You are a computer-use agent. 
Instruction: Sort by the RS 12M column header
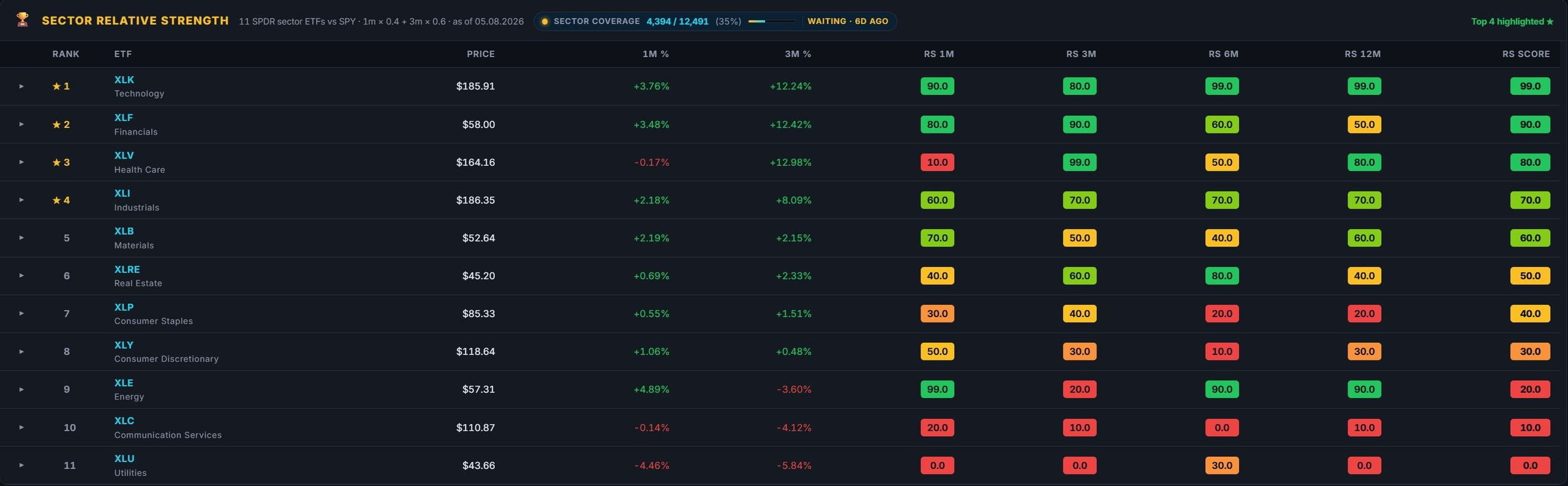[1362, 54]
